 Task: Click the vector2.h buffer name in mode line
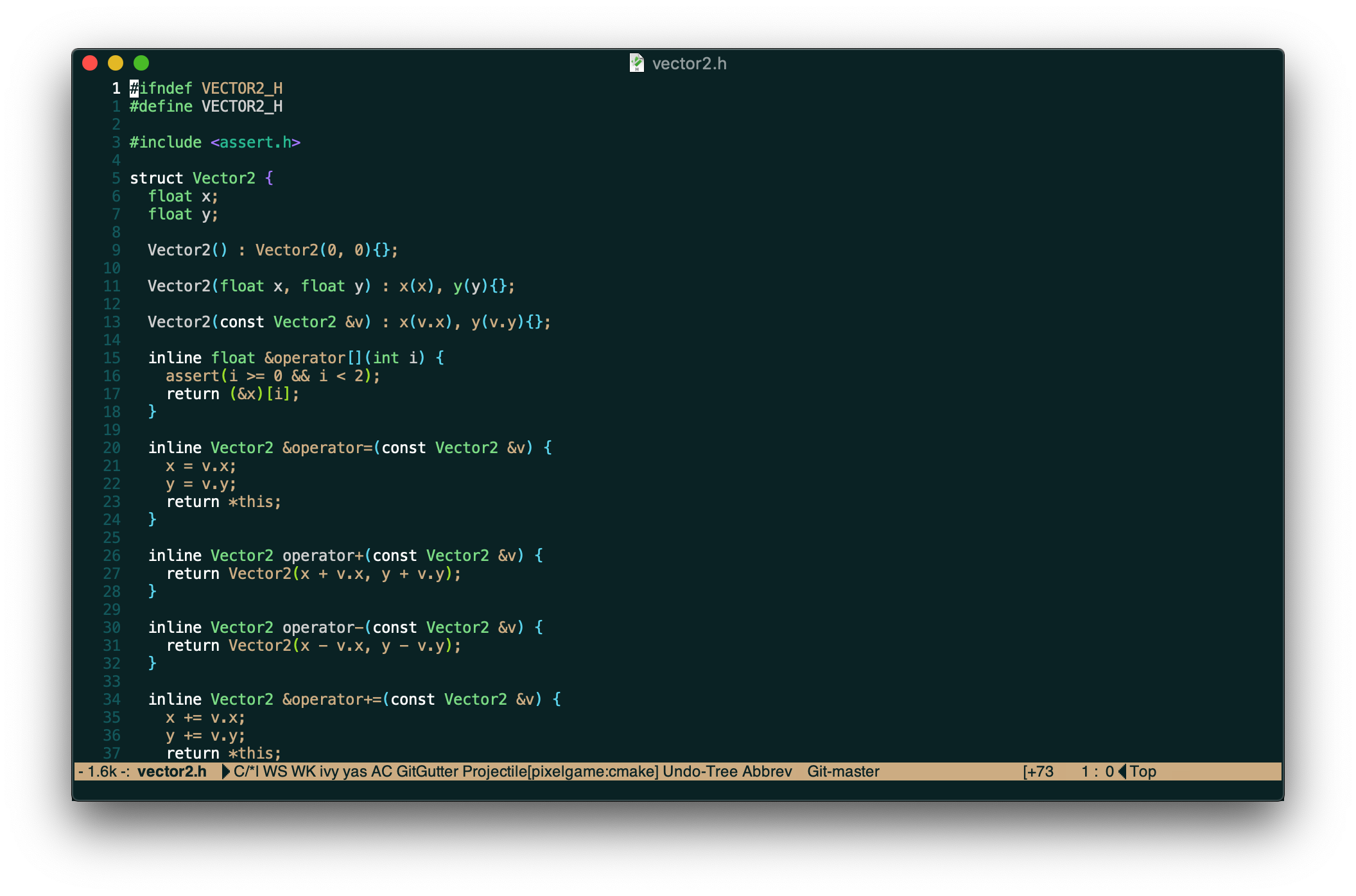pos(172,771)
